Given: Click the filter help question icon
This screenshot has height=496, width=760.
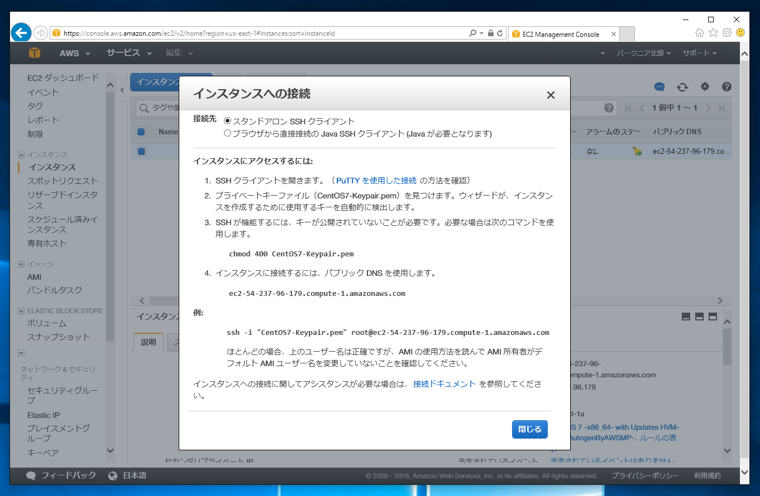Looking at the screenshot, I should 609,108.
